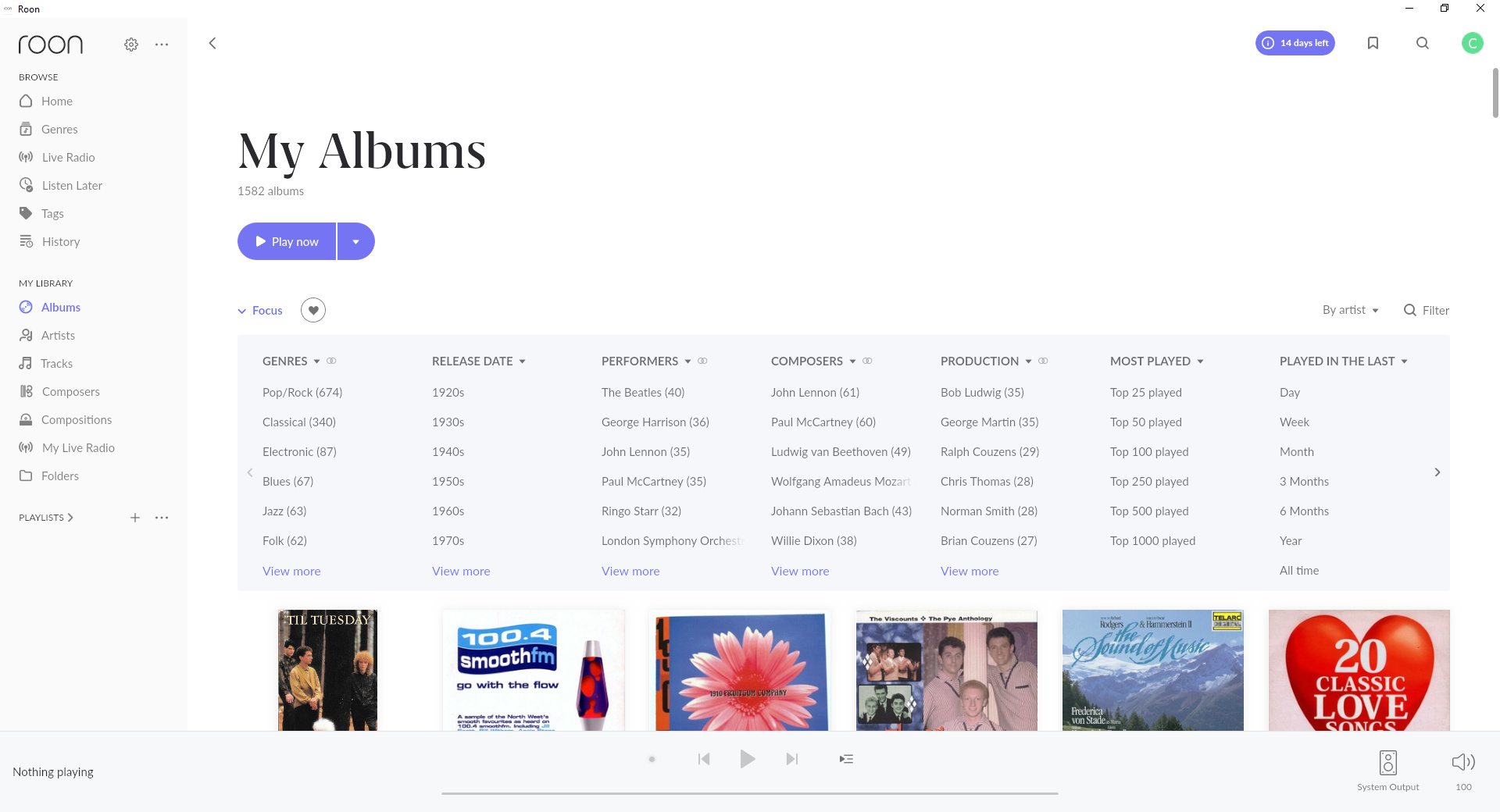
Task: Open the settings gear icon
Action: pos(131,45)
